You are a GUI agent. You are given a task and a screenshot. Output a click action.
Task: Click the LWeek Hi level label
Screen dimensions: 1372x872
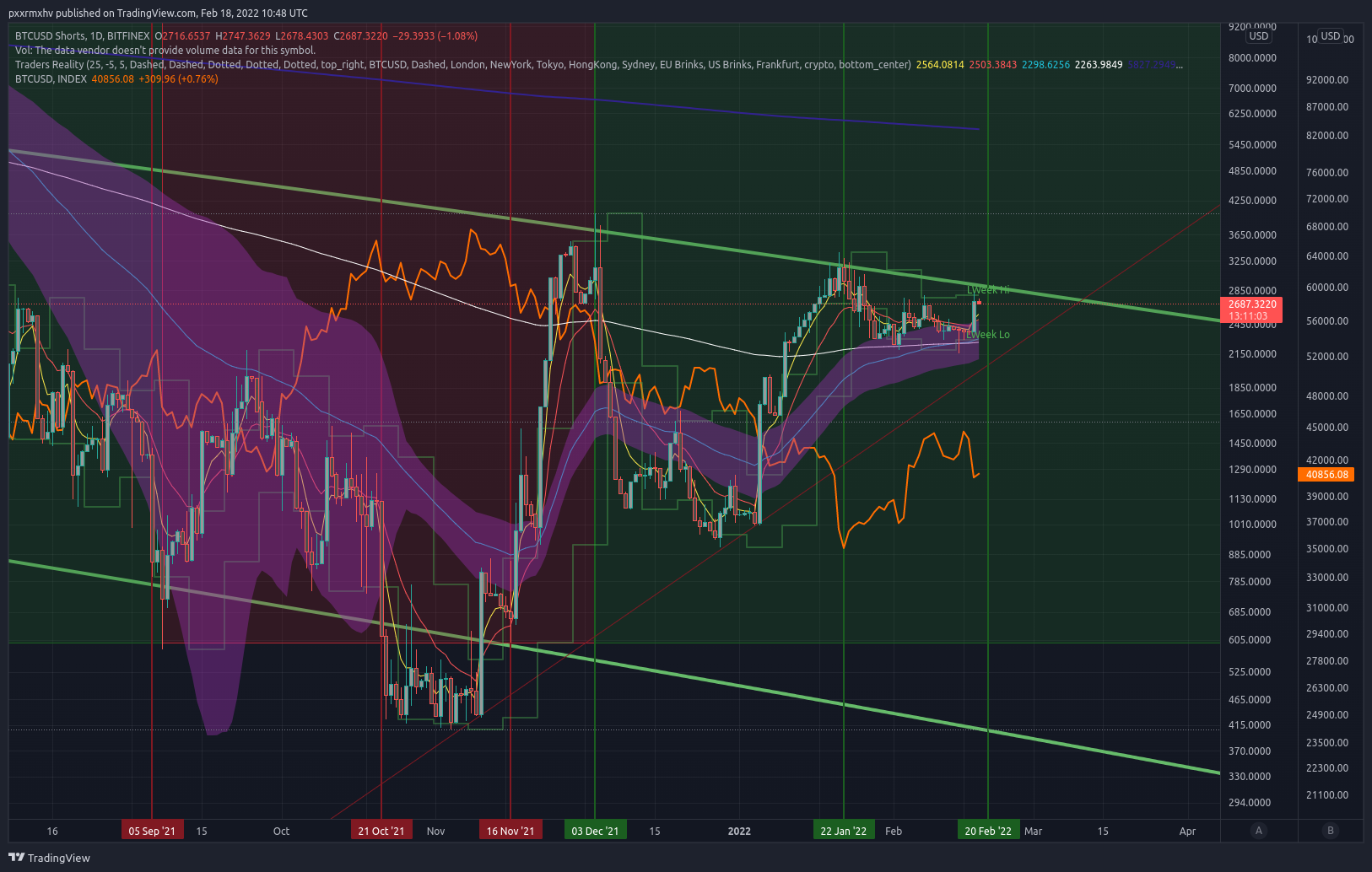[x=988, y=290]
